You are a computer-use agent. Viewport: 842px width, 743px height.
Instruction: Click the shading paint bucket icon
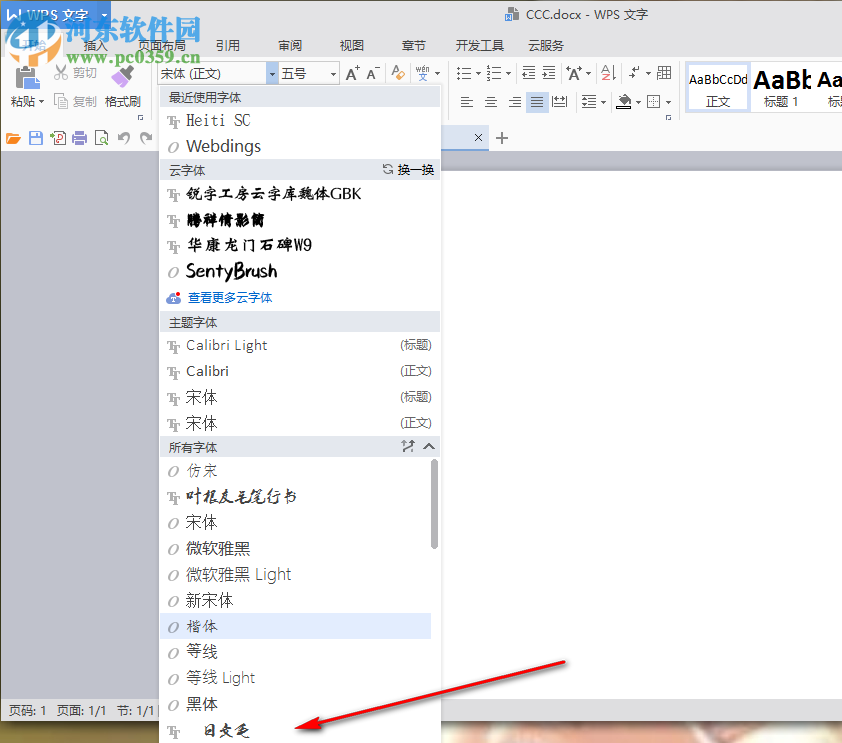click(624, 101)
